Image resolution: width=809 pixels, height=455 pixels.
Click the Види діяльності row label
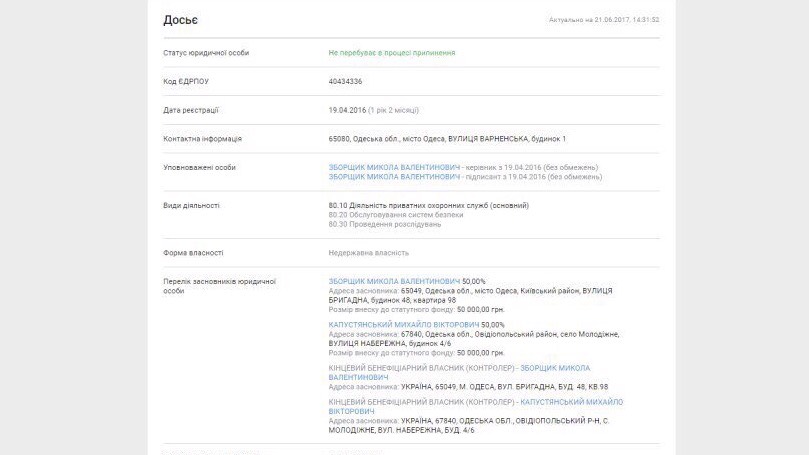[x=191, y=205]
